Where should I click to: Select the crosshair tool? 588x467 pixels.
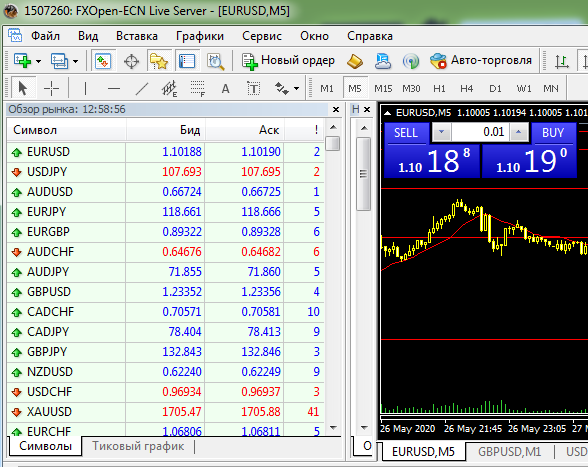tap(51, 89)
